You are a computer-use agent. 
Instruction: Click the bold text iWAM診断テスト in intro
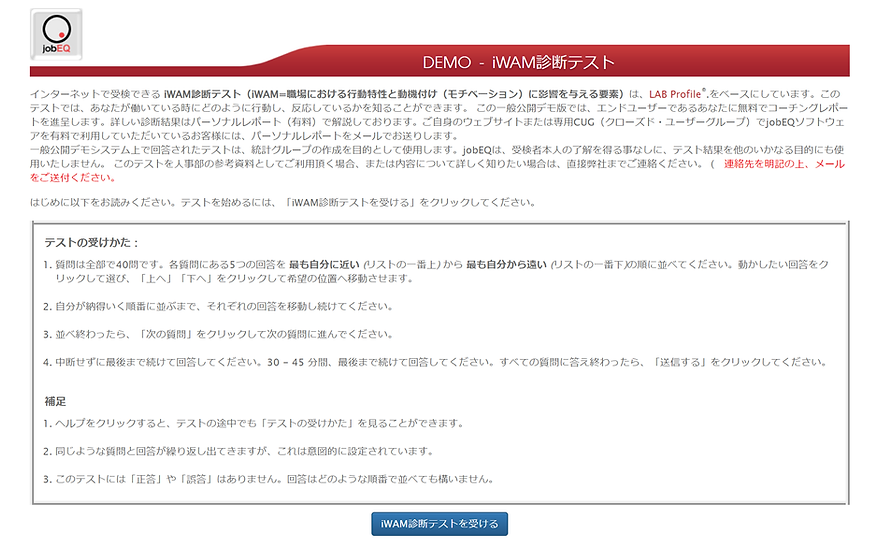(202, 94)
